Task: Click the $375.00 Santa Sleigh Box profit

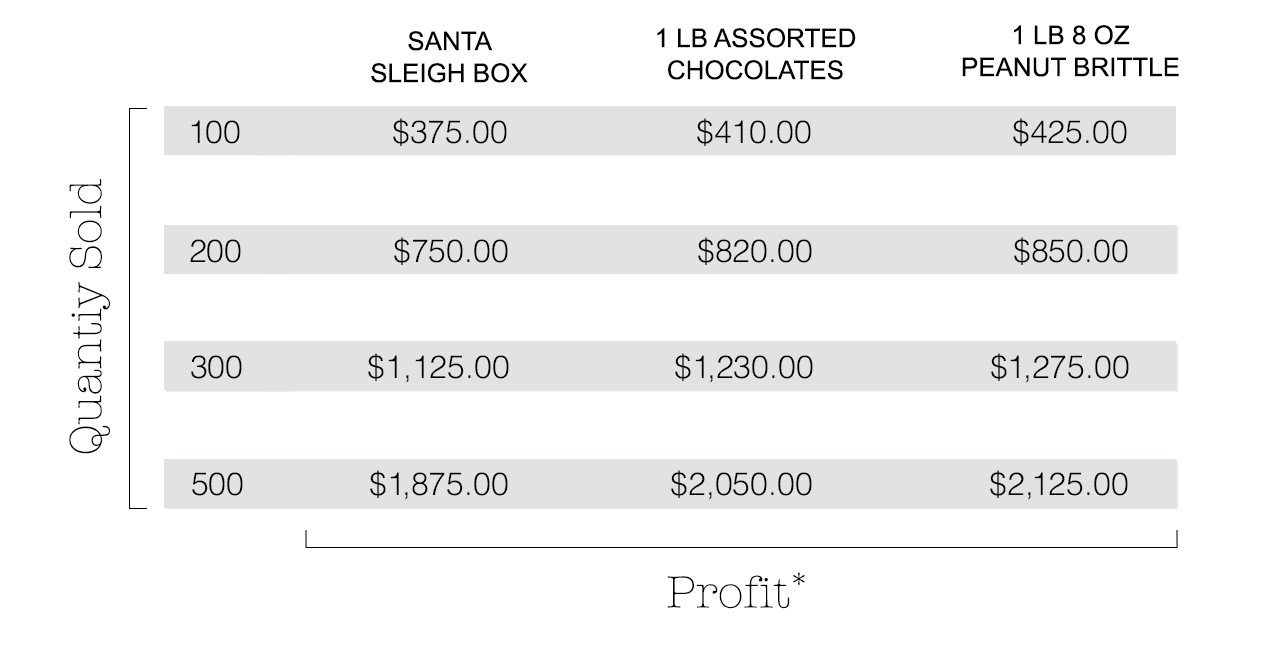Action: [x=449, y=133]
